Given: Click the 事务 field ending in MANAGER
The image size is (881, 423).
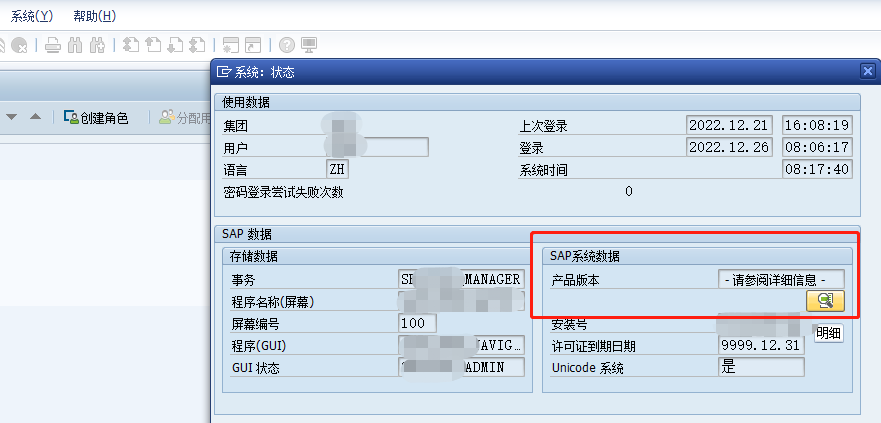Looking at the screenshot, I should coord(461,279).
